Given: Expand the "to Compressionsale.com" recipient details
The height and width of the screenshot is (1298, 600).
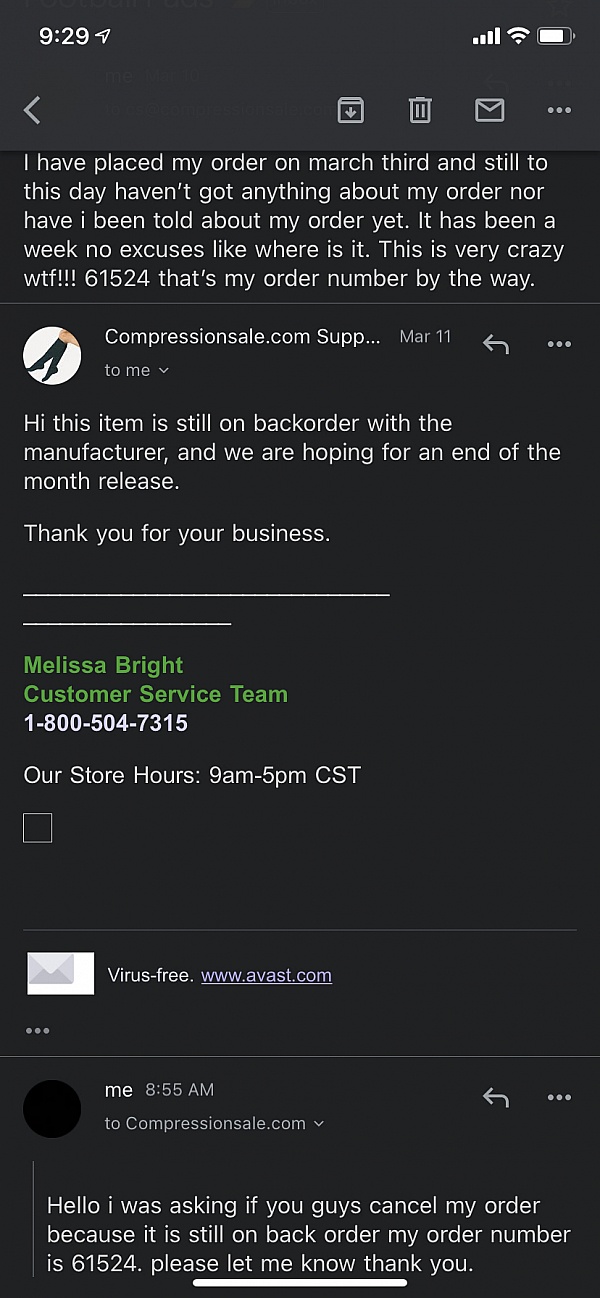Looking at the screenshot, I should (x=214, y=1123).
